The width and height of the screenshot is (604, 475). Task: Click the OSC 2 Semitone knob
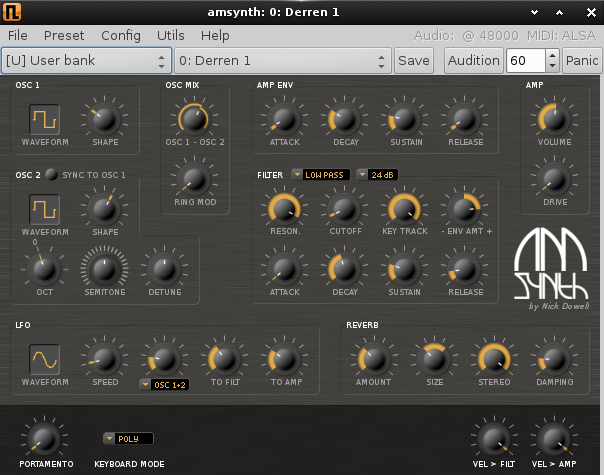(x=104, y=269)
